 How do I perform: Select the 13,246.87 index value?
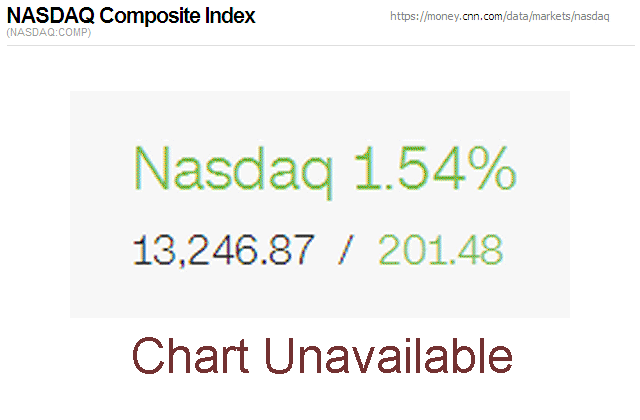click(x=225, y=247)
